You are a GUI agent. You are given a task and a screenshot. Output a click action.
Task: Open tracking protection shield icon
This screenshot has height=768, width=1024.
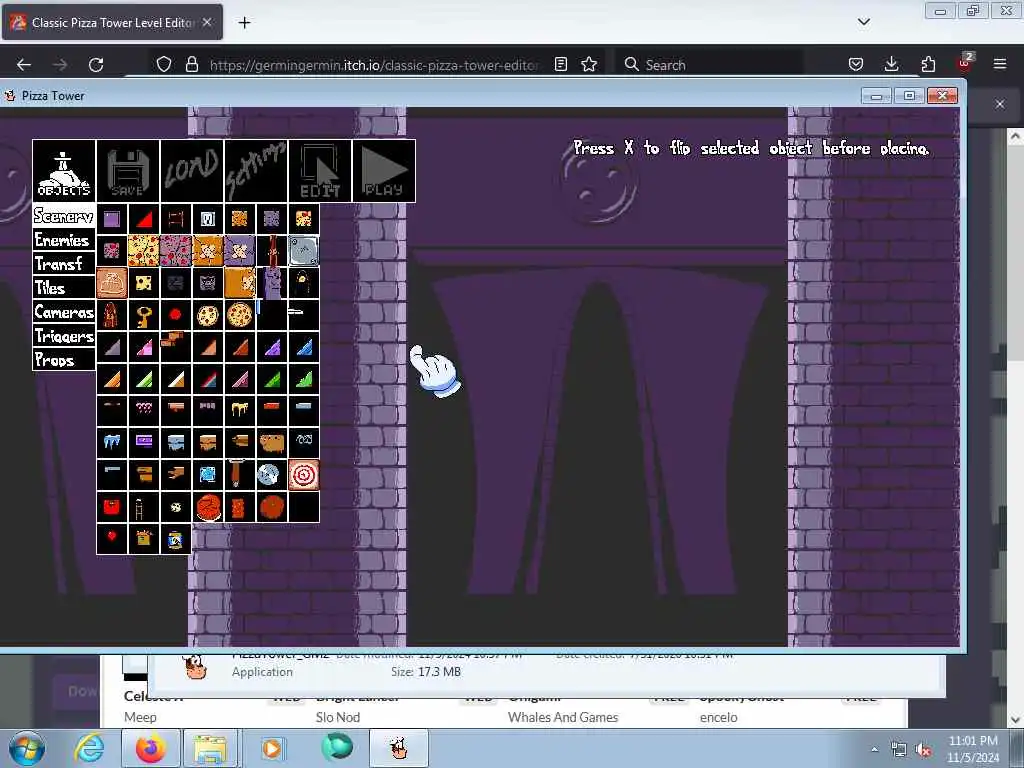164,65
